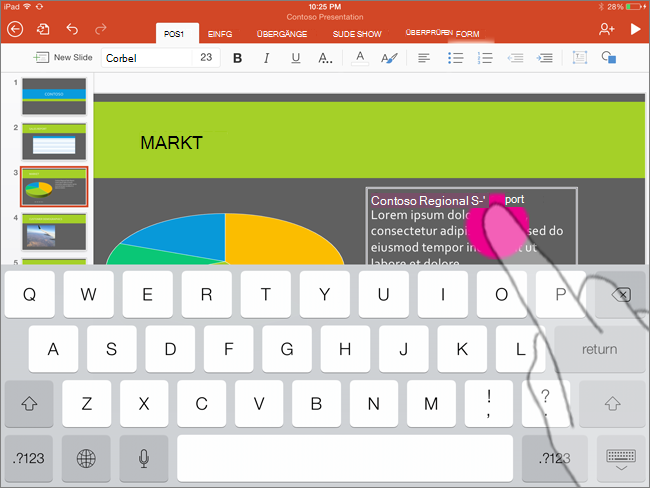Open the ÜBERPRÜFEN tab
Screen dimensions: 650x488
point(429,32)
